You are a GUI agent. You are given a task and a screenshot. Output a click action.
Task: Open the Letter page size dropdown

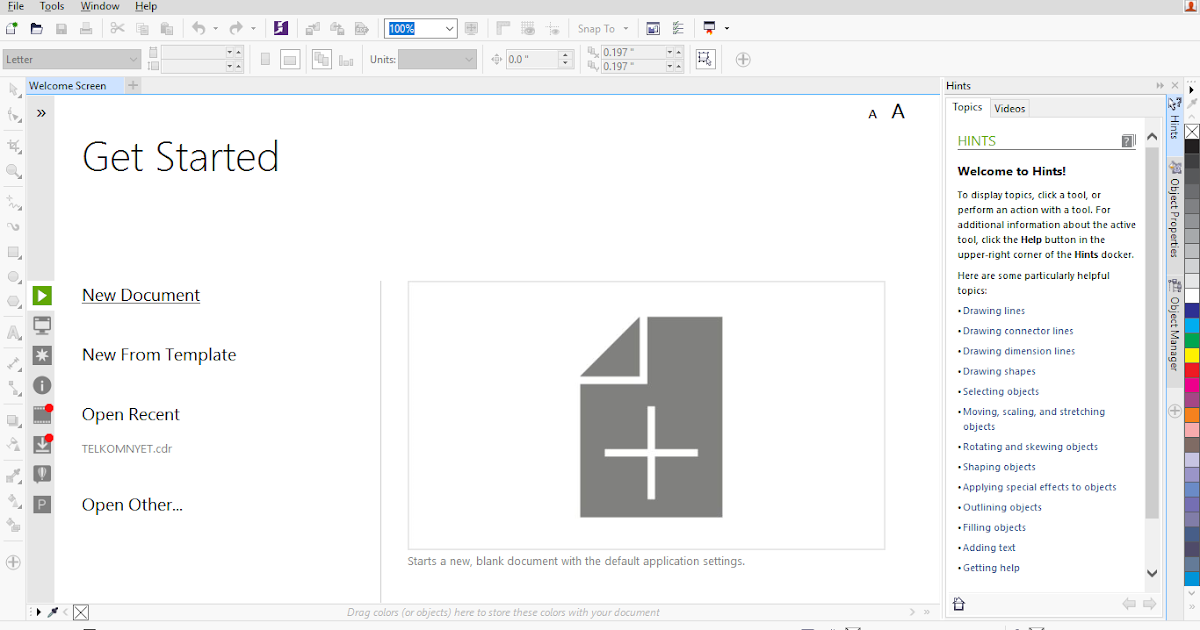72,59
